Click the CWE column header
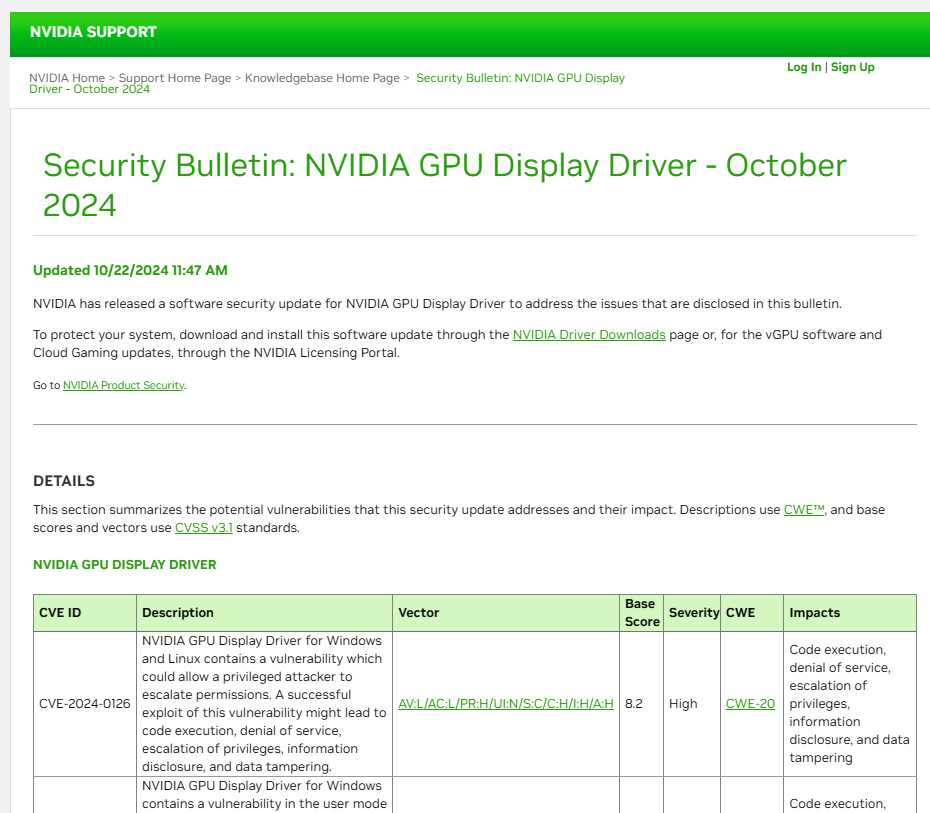The width and height of the screenshot is (930, 813). pyautogui.click(x=751, y=613)
